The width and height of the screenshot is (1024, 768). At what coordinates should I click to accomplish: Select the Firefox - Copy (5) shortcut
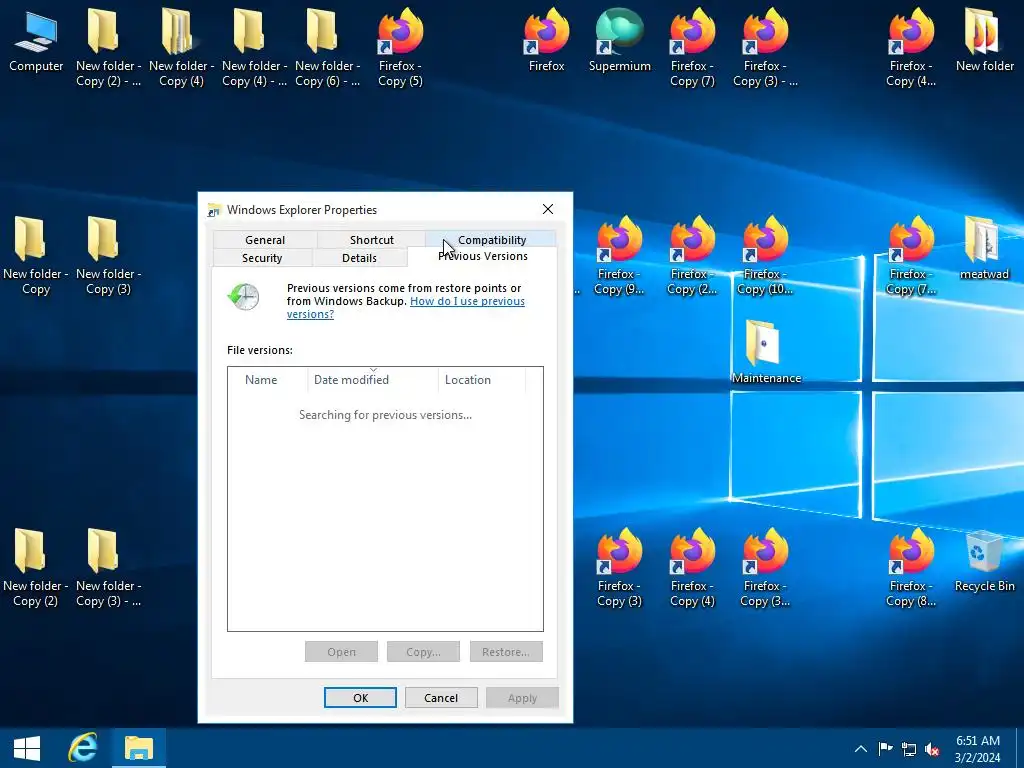(x=400, y=46)
